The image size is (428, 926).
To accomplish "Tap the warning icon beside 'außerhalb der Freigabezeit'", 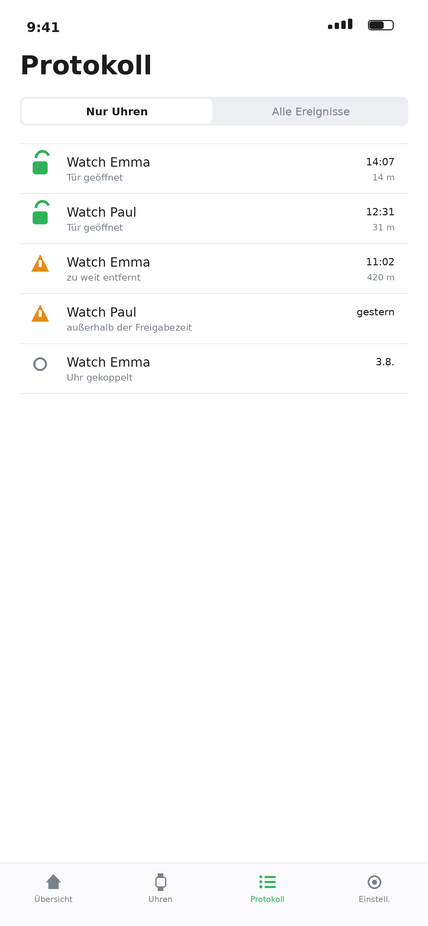I will click(x=40, y=314).
